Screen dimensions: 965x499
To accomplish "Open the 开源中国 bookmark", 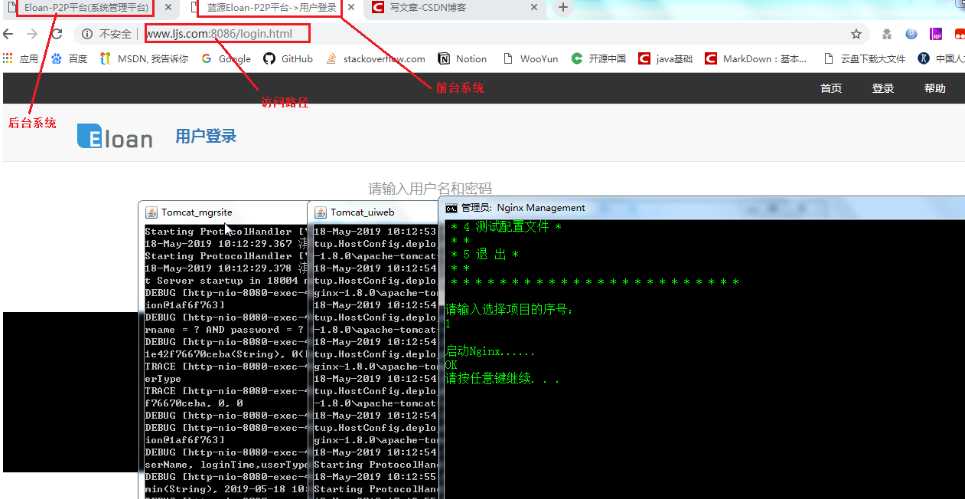I will point(598,59).
